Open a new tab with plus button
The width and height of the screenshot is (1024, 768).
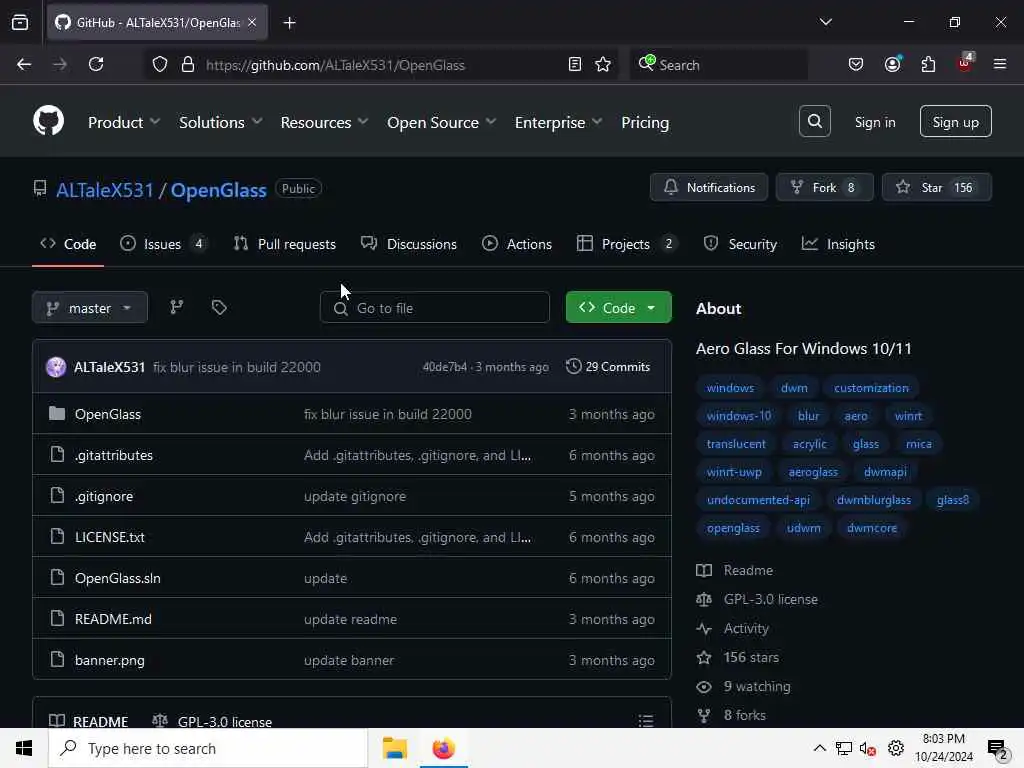tap(289, 22)
